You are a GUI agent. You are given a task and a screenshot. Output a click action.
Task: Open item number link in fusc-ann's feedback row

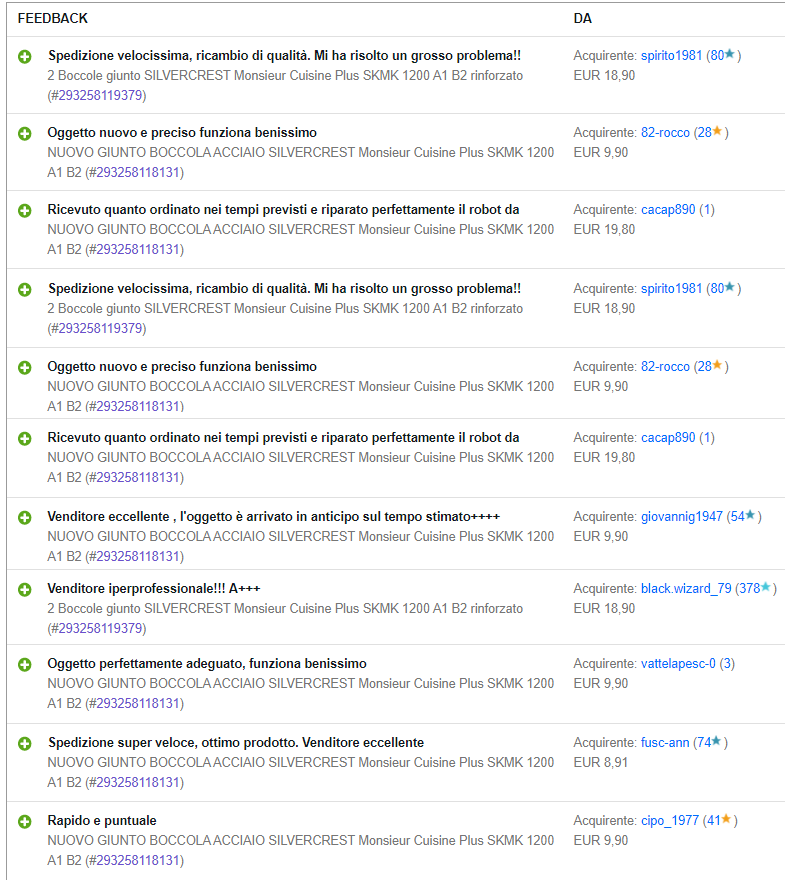point(138,782)
